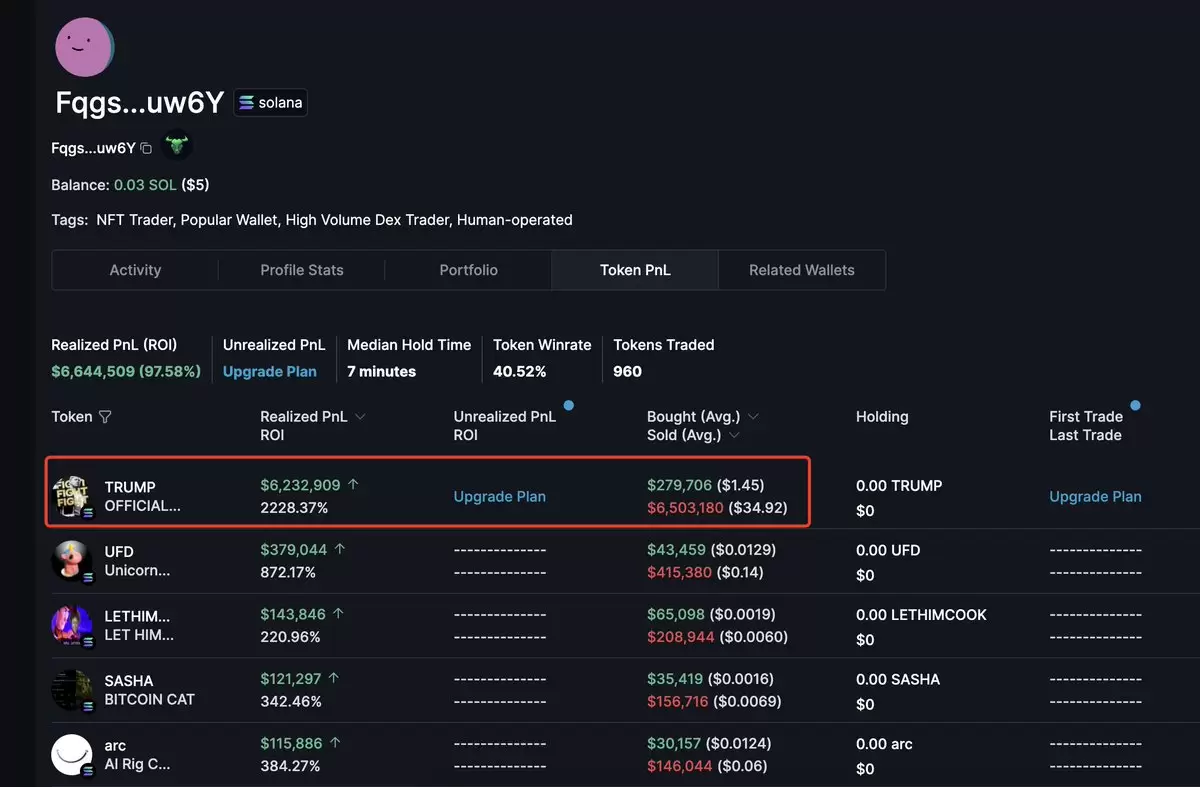Viewport: 1200px width, 787px height.
Task: Click the blue dot beside Unrealized PnL header
Action: point(568,406)
